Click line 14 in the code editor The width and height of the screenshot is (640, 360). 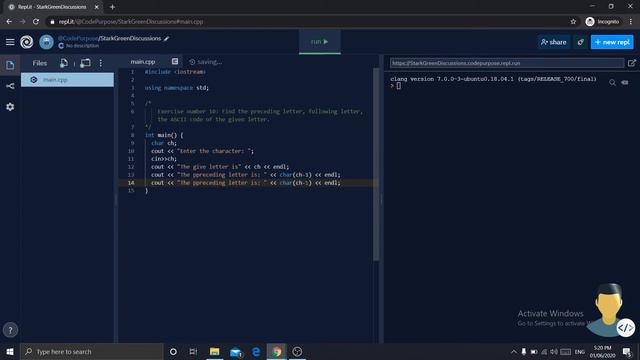click(x=246, y=183)
